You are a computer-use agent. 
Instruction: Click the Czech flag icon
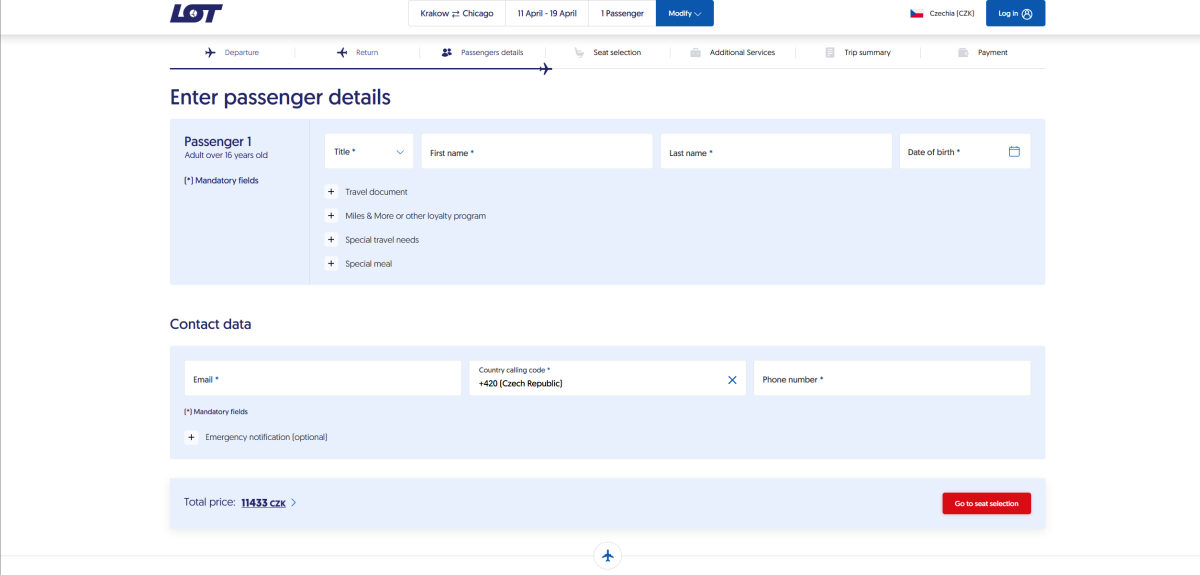[x=916, y=13]
